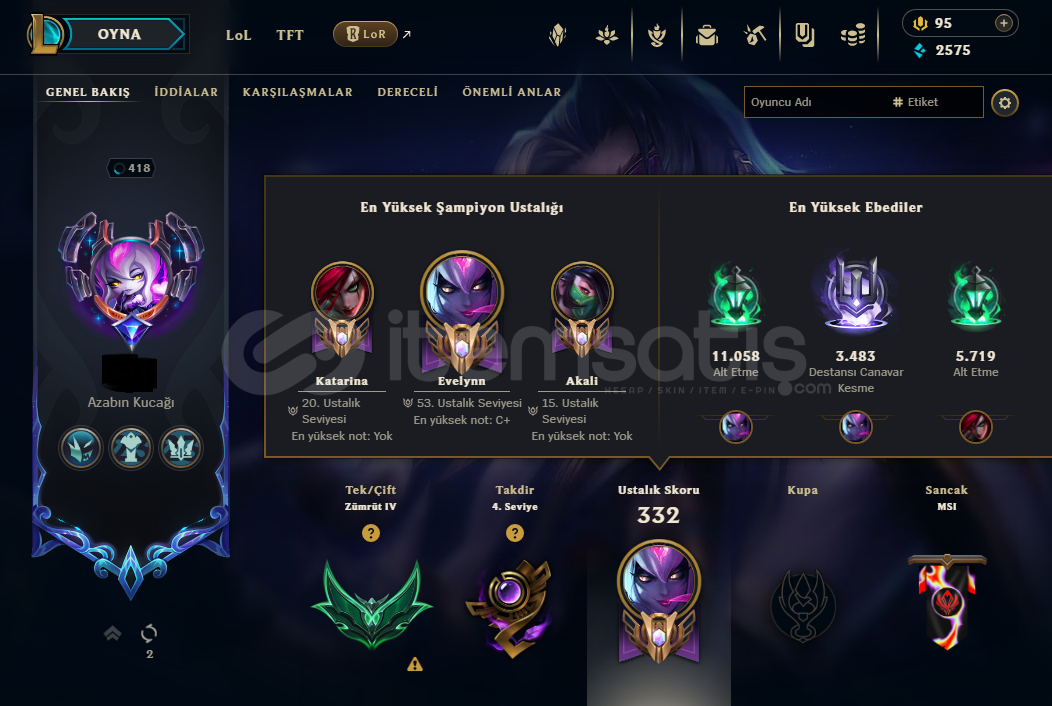Viewport: 1052px width, 706px height.
Task: Open the Clash trophy icon in navbar
Action: tap(657, 34)
